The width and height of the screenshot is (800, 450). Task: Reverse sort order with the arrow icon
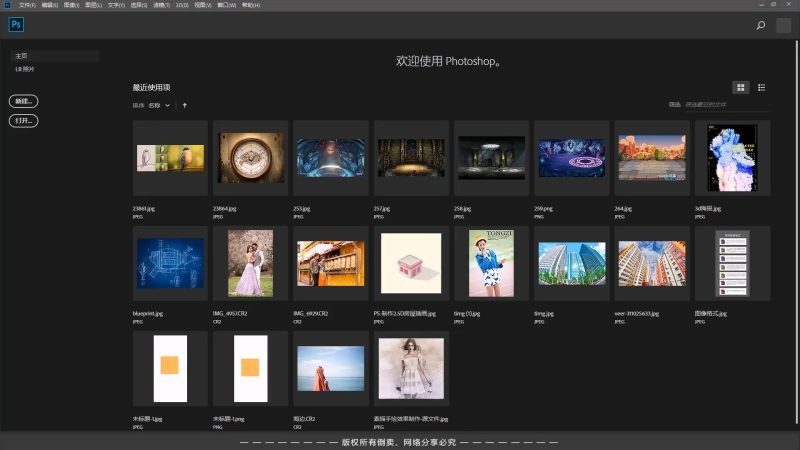point(185,105)
